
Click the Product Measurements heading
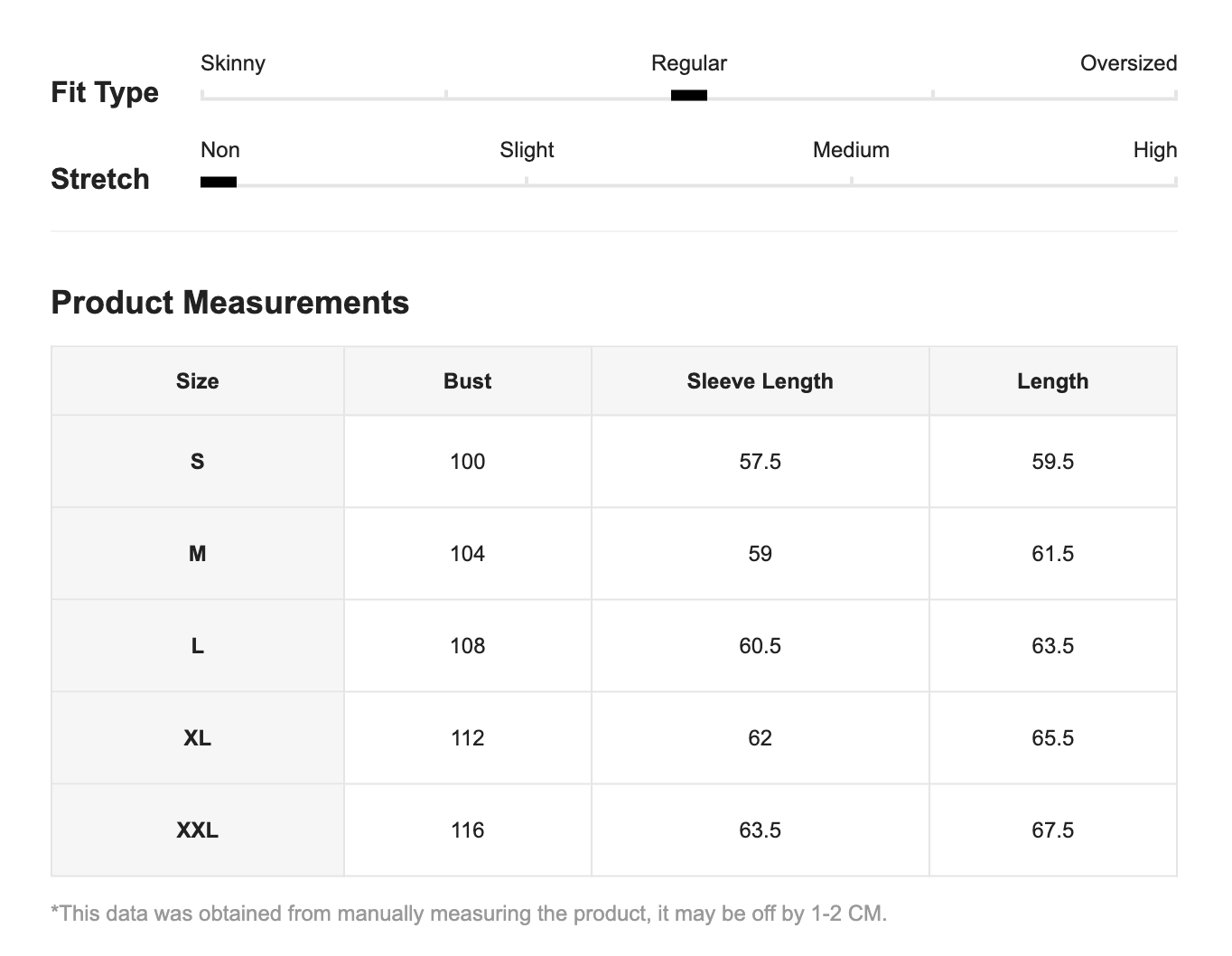(230, 303)
